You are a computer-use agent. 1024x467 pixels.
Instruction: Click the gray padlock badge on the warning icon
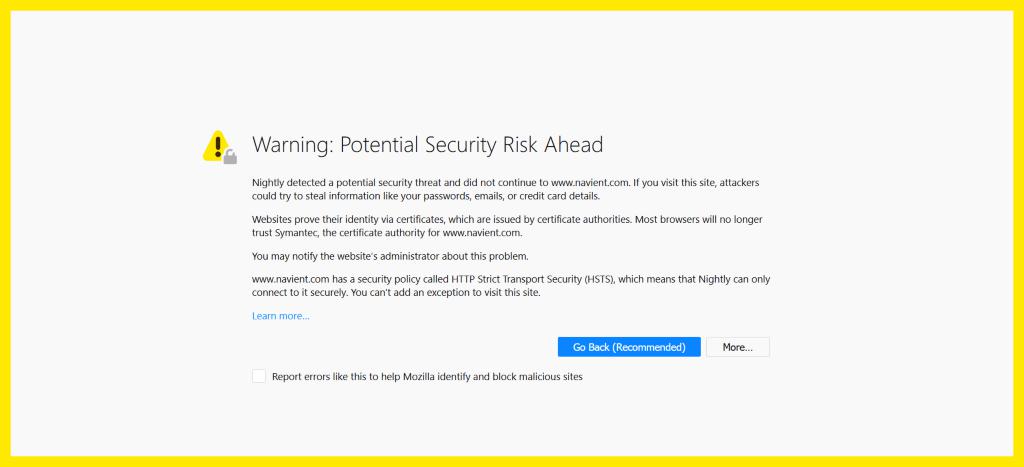coord(230,156)
